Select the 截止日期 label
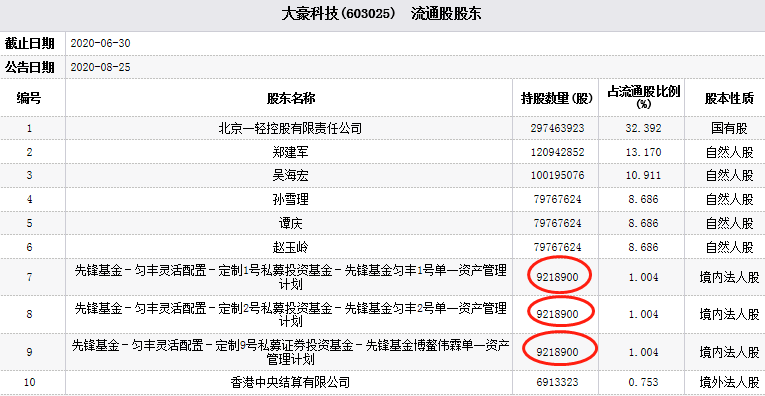 point(29,43)
